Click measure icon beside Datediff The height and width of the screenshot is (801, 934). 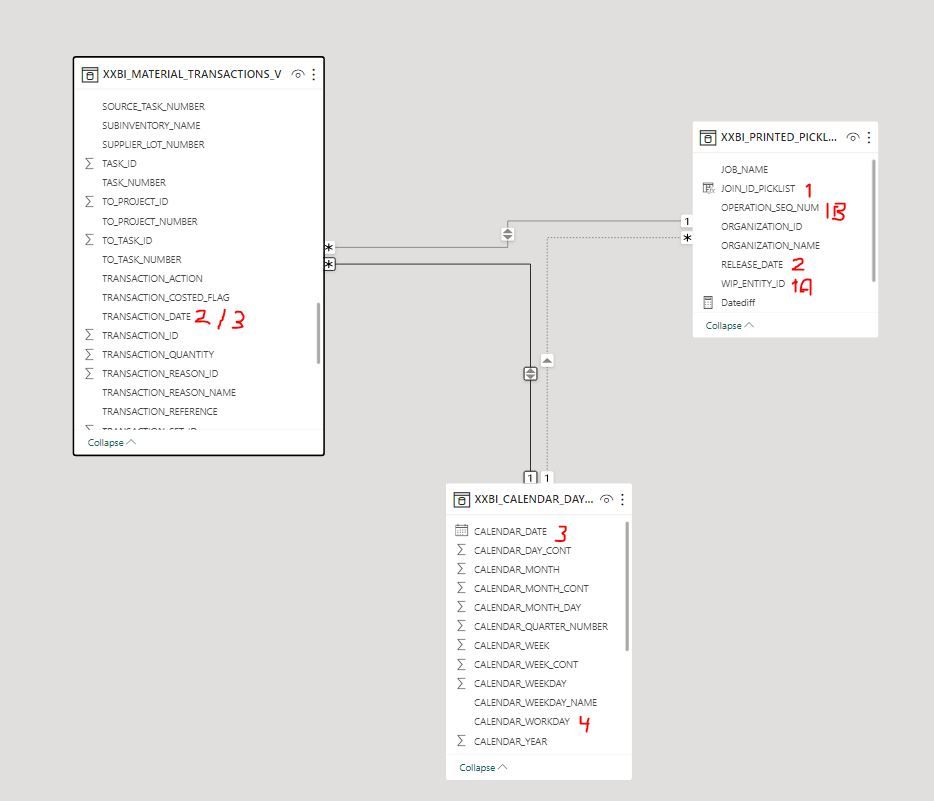coord(708,303)
